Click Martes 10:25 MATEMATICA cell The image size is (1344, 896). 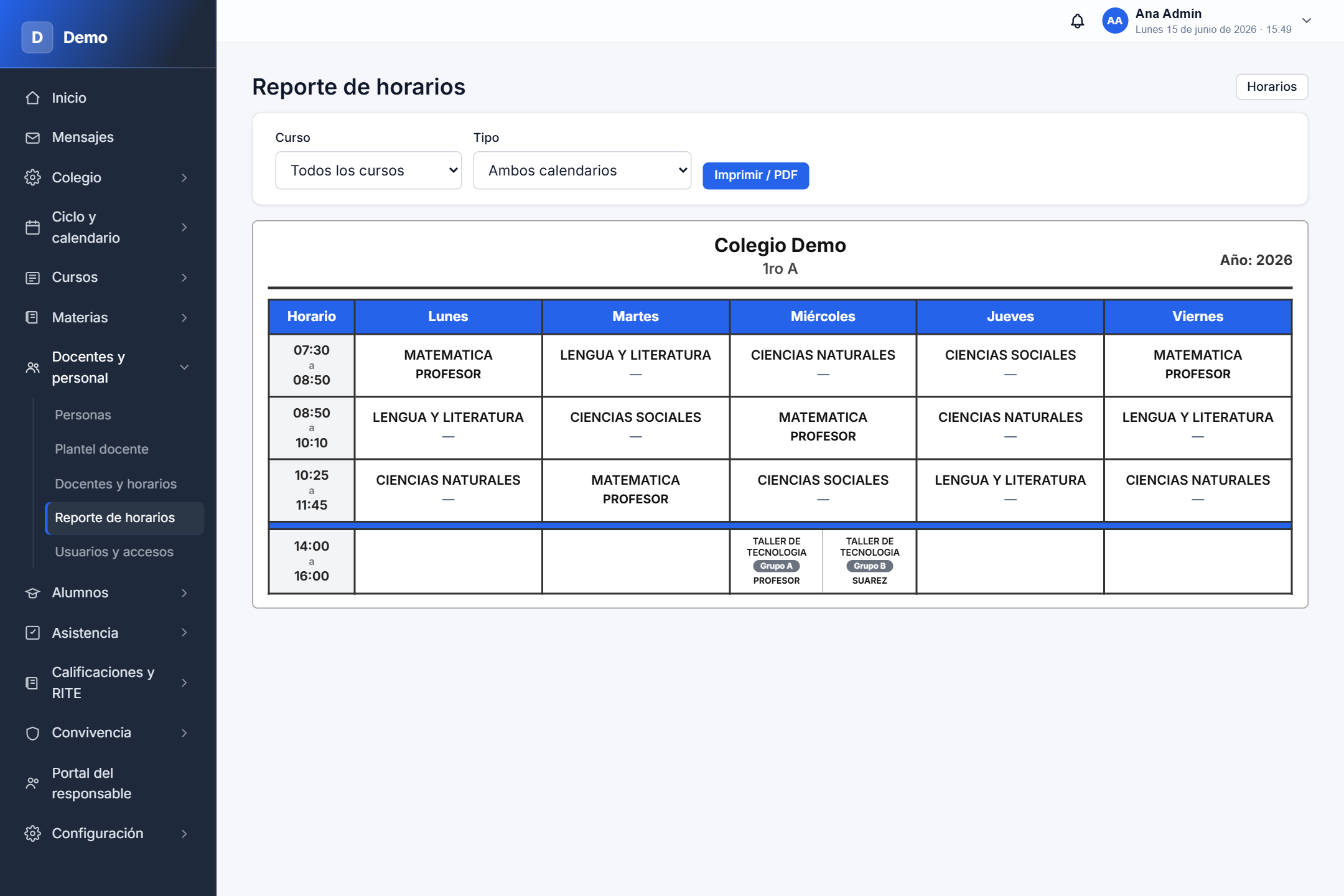[x=635, y=490]
